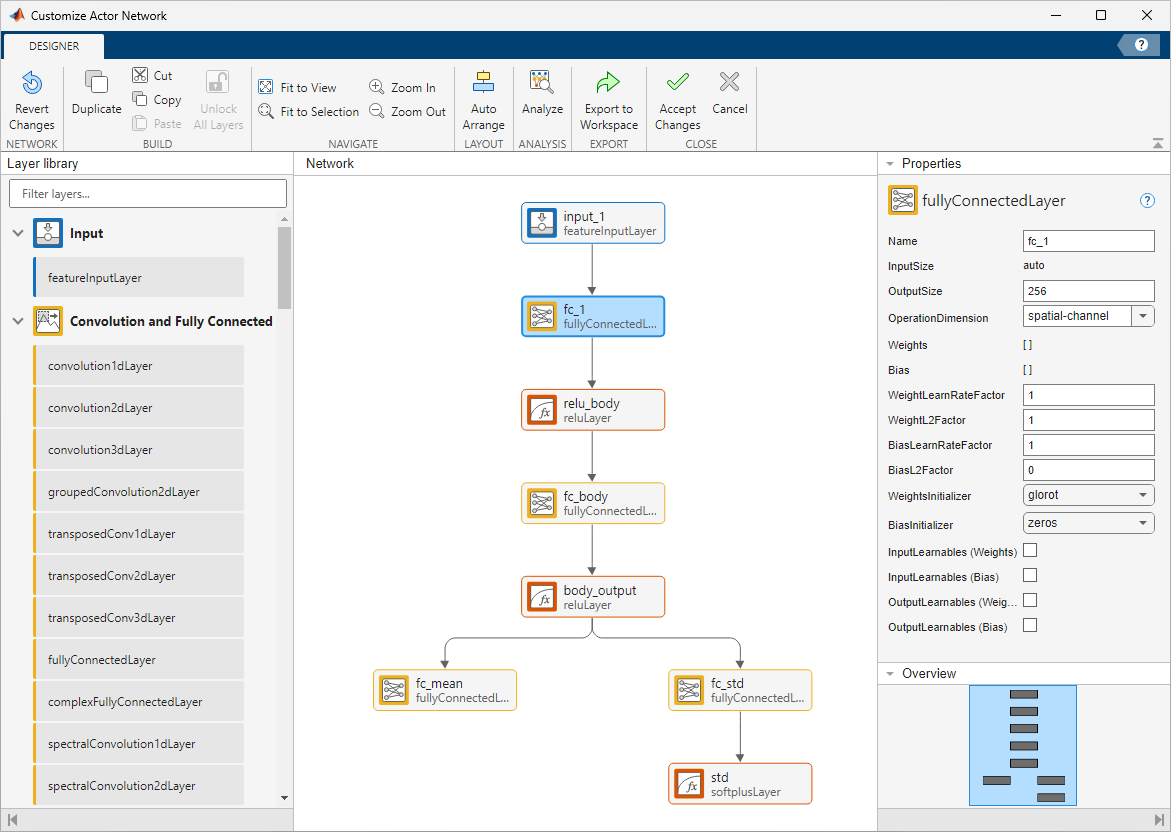Run Analyze on the network
This screenshot has width=1171, height=832.
coord(542,84)
